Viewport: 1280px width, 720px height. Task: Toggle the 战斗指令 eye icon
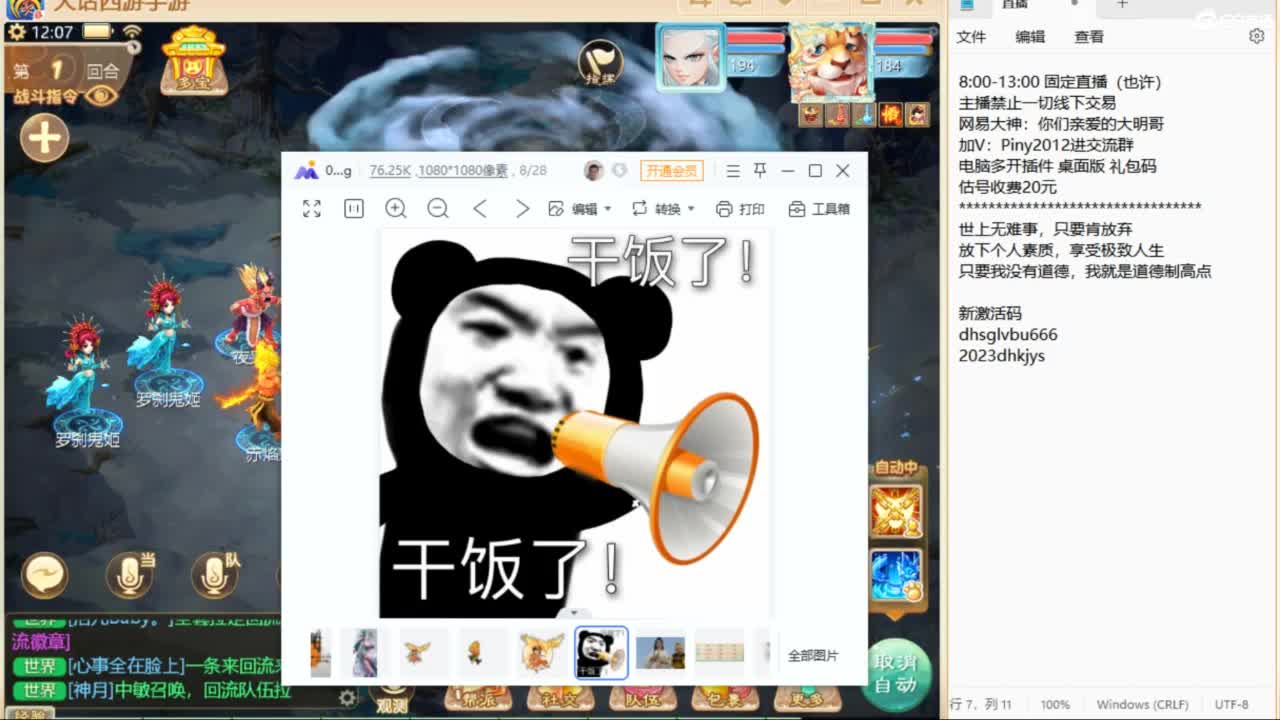(100, 96)
